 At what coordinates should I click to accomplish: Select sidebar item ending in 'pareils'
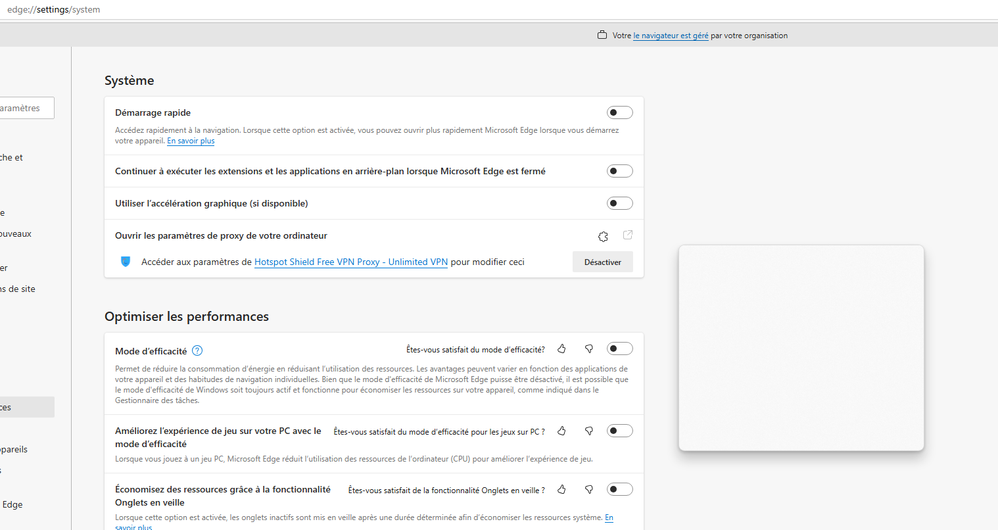[14, 449]
